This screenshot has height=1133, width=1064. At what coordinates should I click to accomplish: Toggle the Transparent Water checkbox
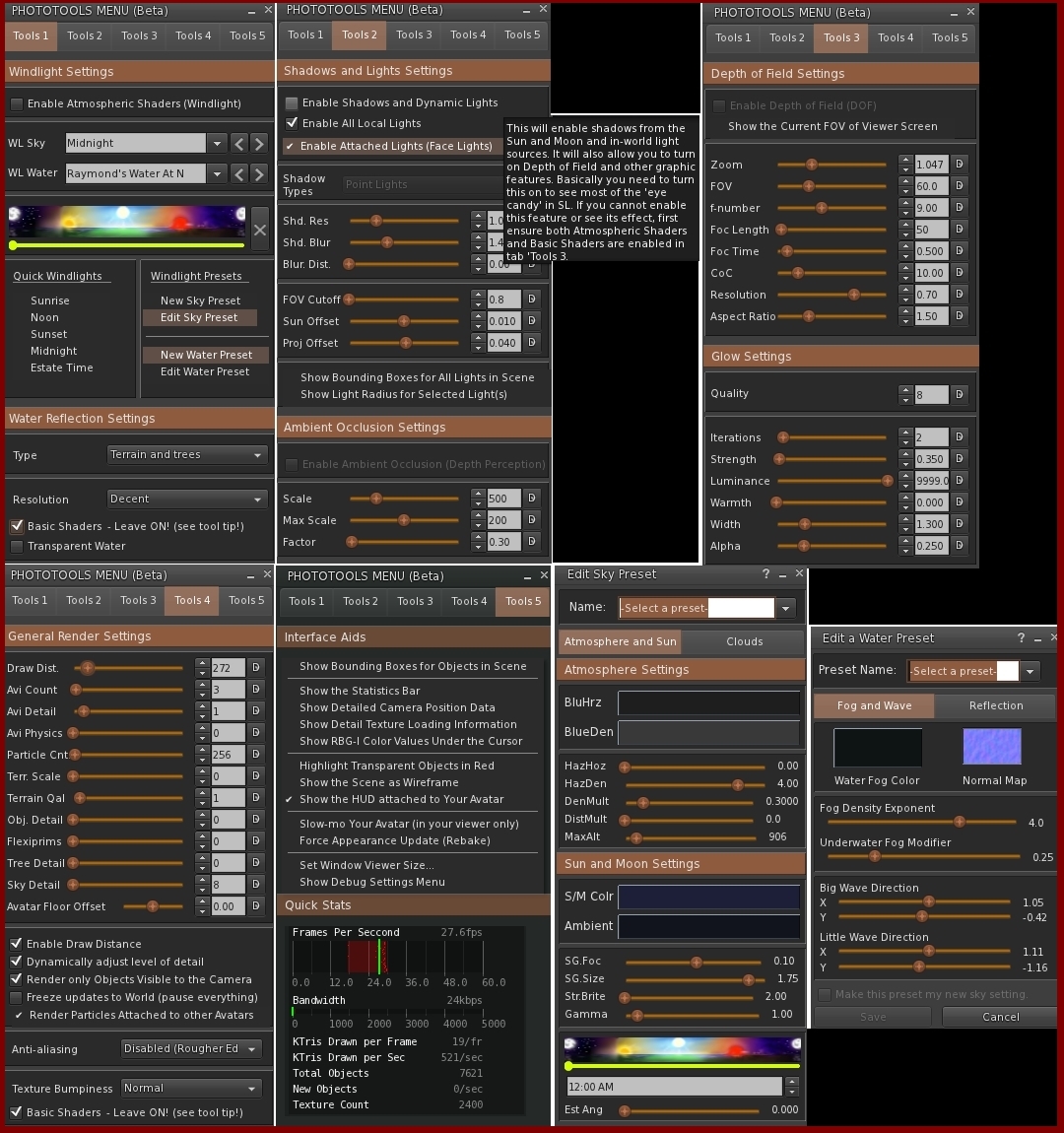[x=17, y=546]
